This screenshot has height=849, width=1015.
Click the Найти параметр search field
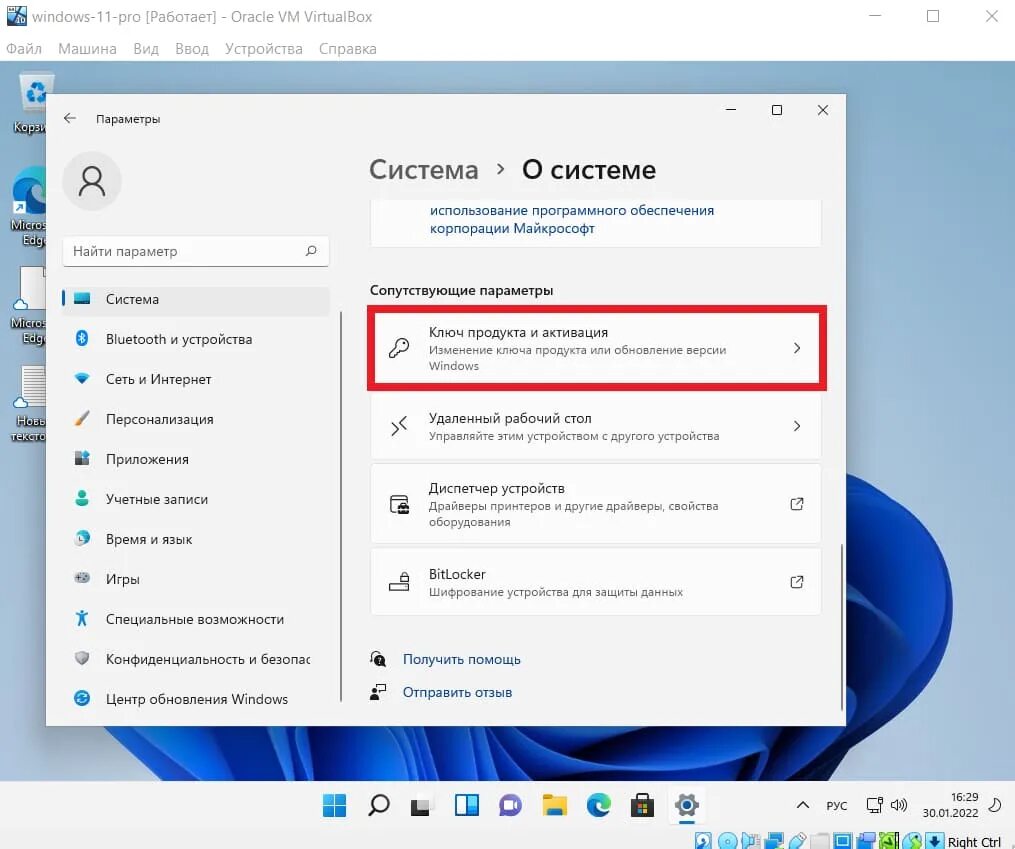(195, 251)
